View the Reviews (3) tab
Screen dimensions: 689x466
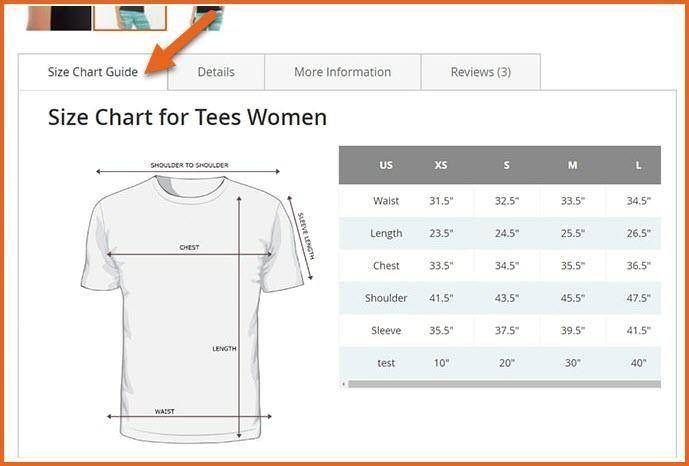click(480, 72)
